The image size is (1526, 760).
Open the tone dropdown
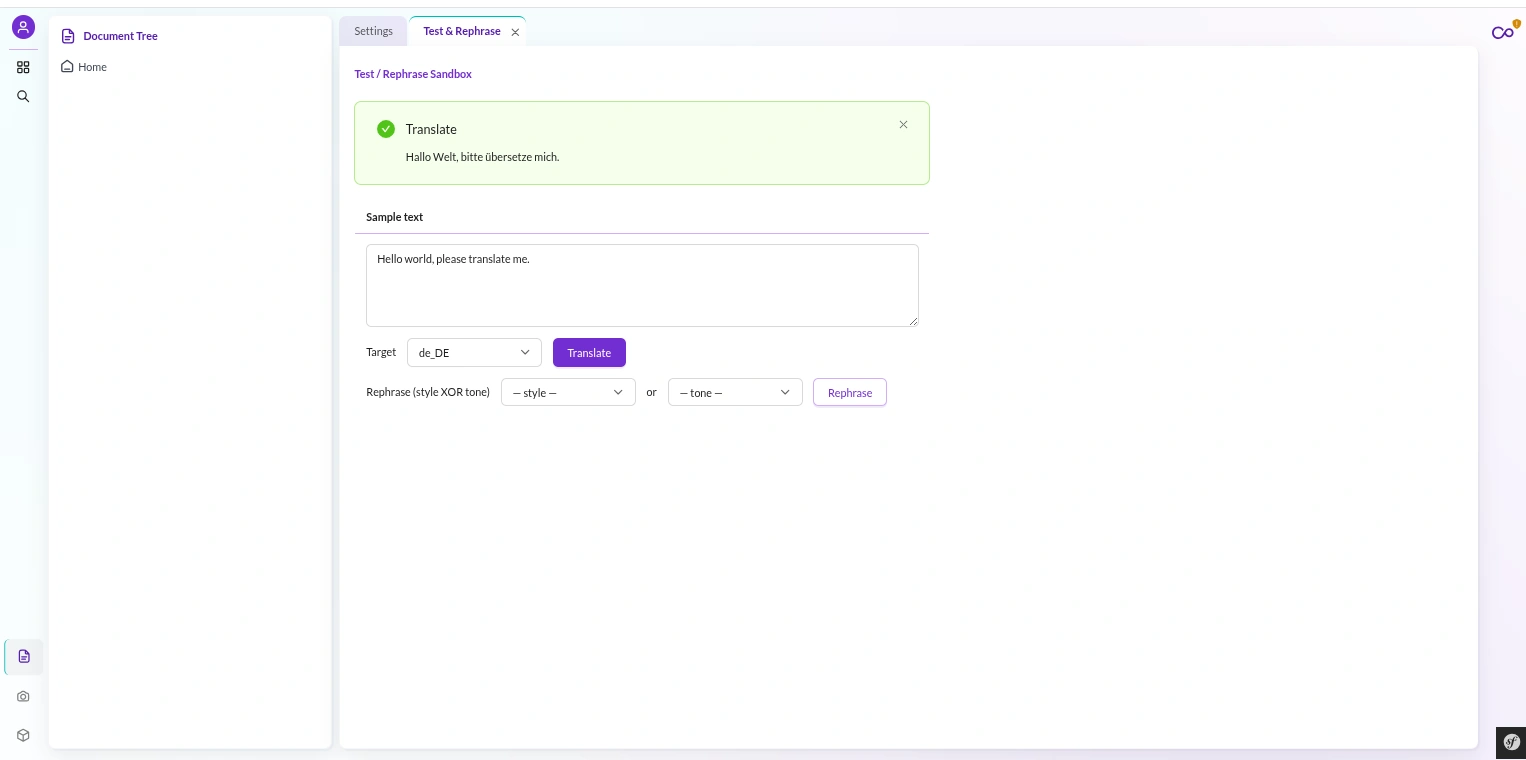coord(735,393)
